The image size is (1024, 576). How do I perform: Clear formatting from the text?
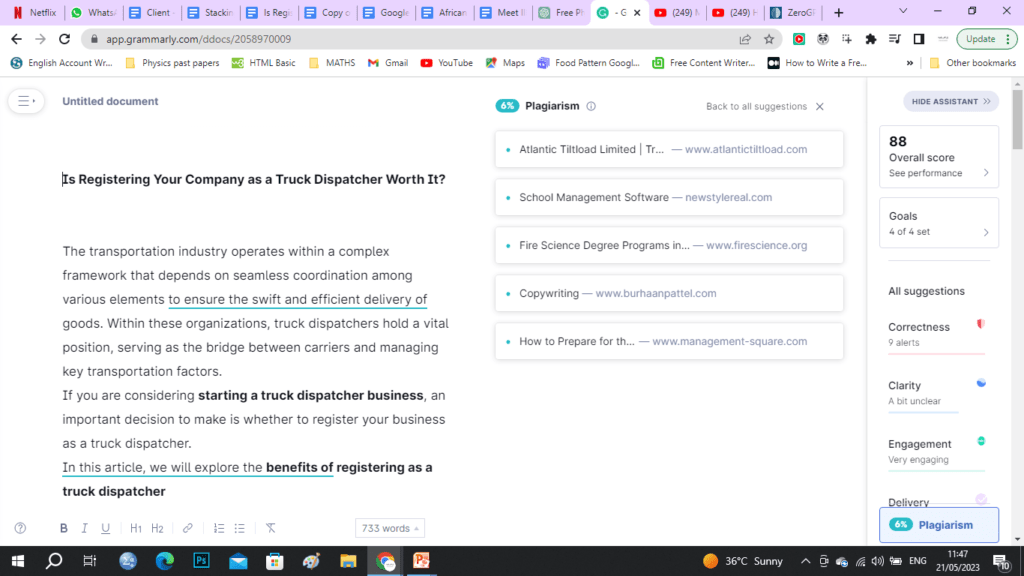pyautogui.click(x=270, y=528)
